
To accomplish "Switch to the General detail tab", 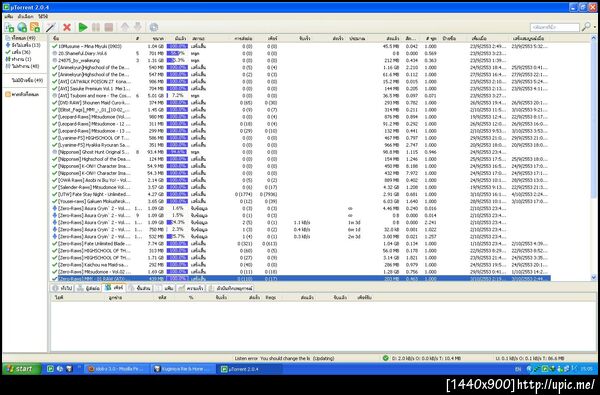I will (x=62, y=288).
